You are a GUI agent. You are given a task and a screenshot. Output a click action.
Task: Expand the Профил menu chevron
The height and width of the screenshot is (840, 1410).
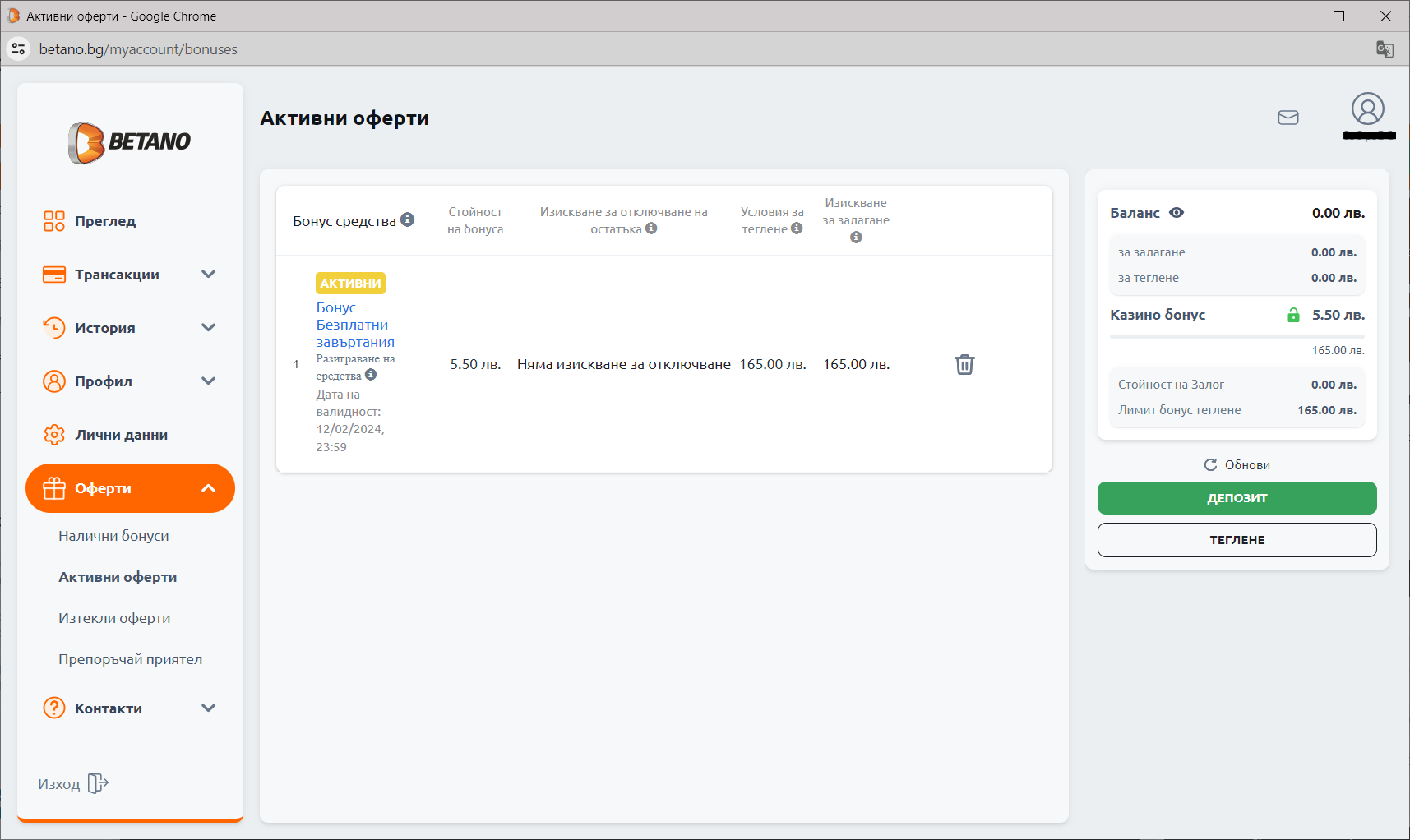click(209, 381)
